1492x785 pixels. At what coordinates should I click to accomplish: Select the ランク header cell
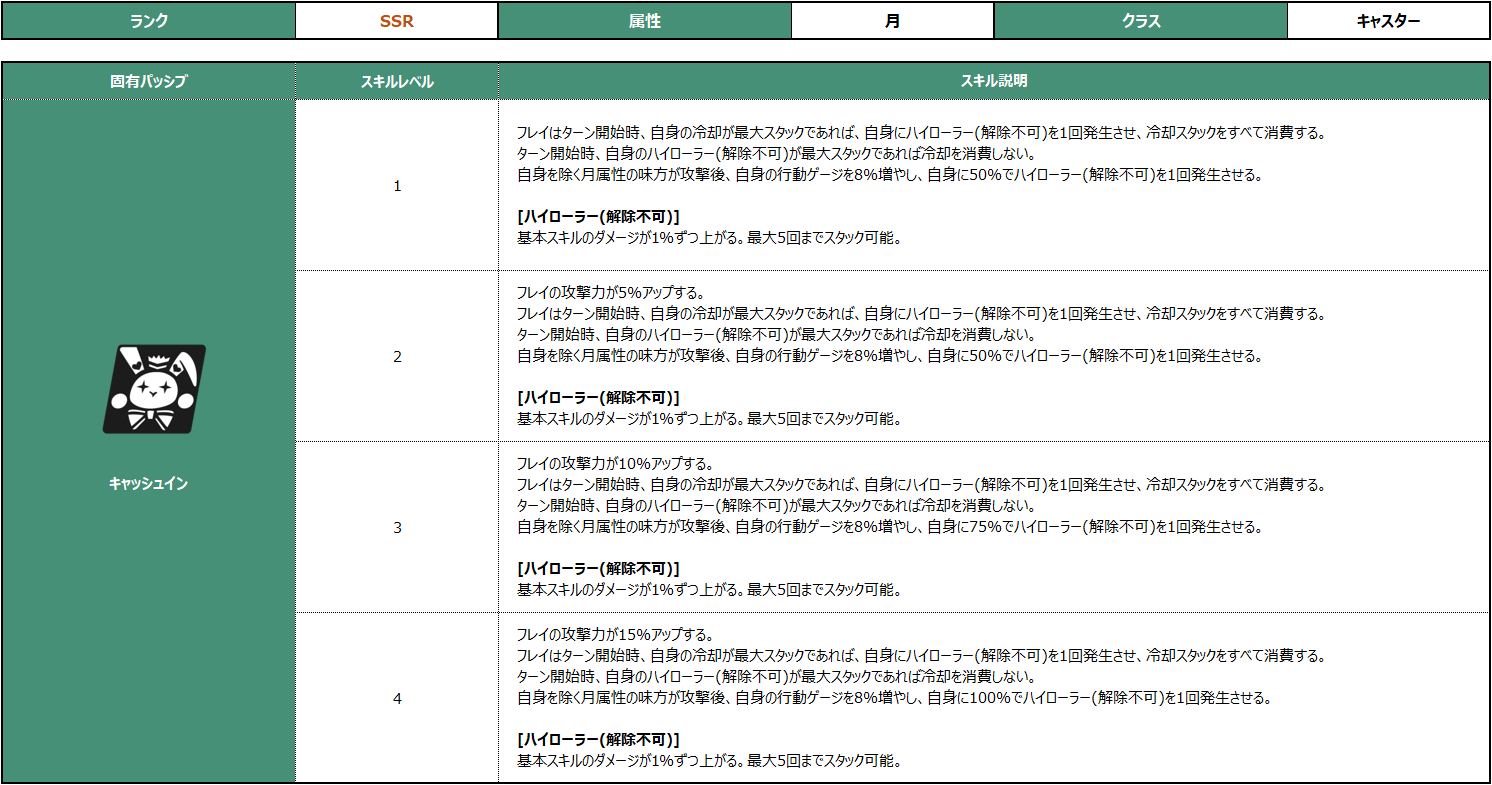coord(148,21)
